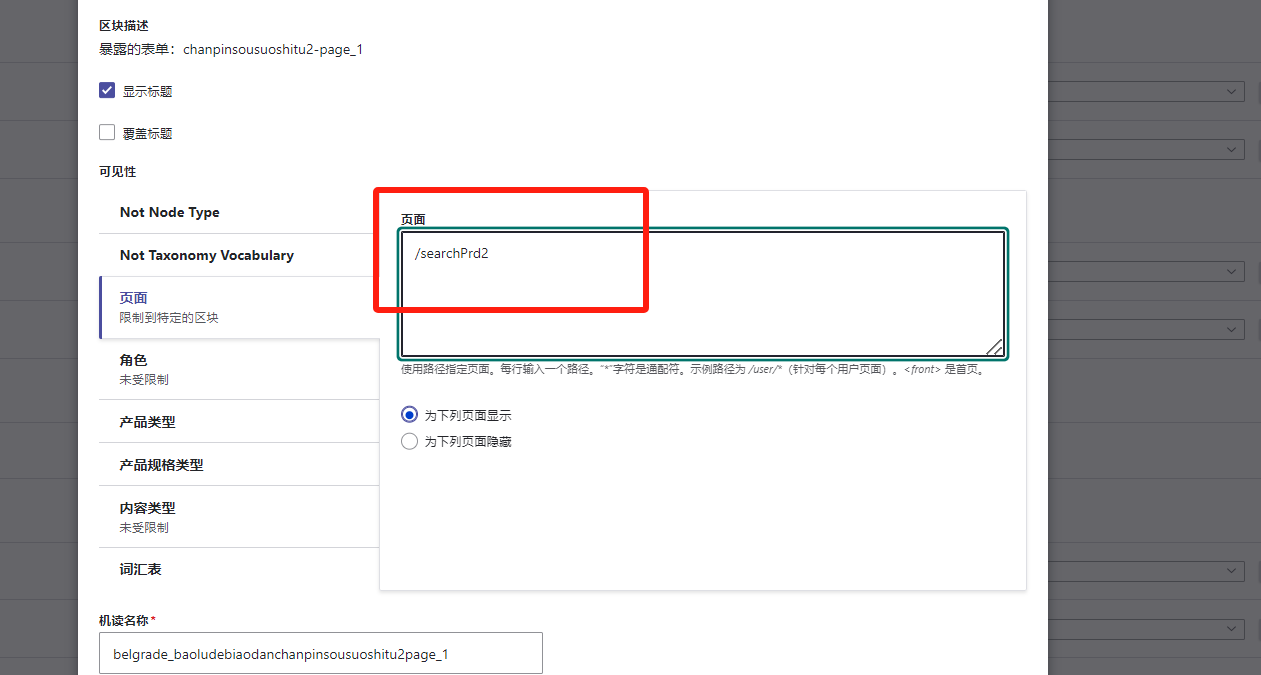Click the path usage help text below textarea
This screenshot has width=1261, height=675.
(694, 369)
